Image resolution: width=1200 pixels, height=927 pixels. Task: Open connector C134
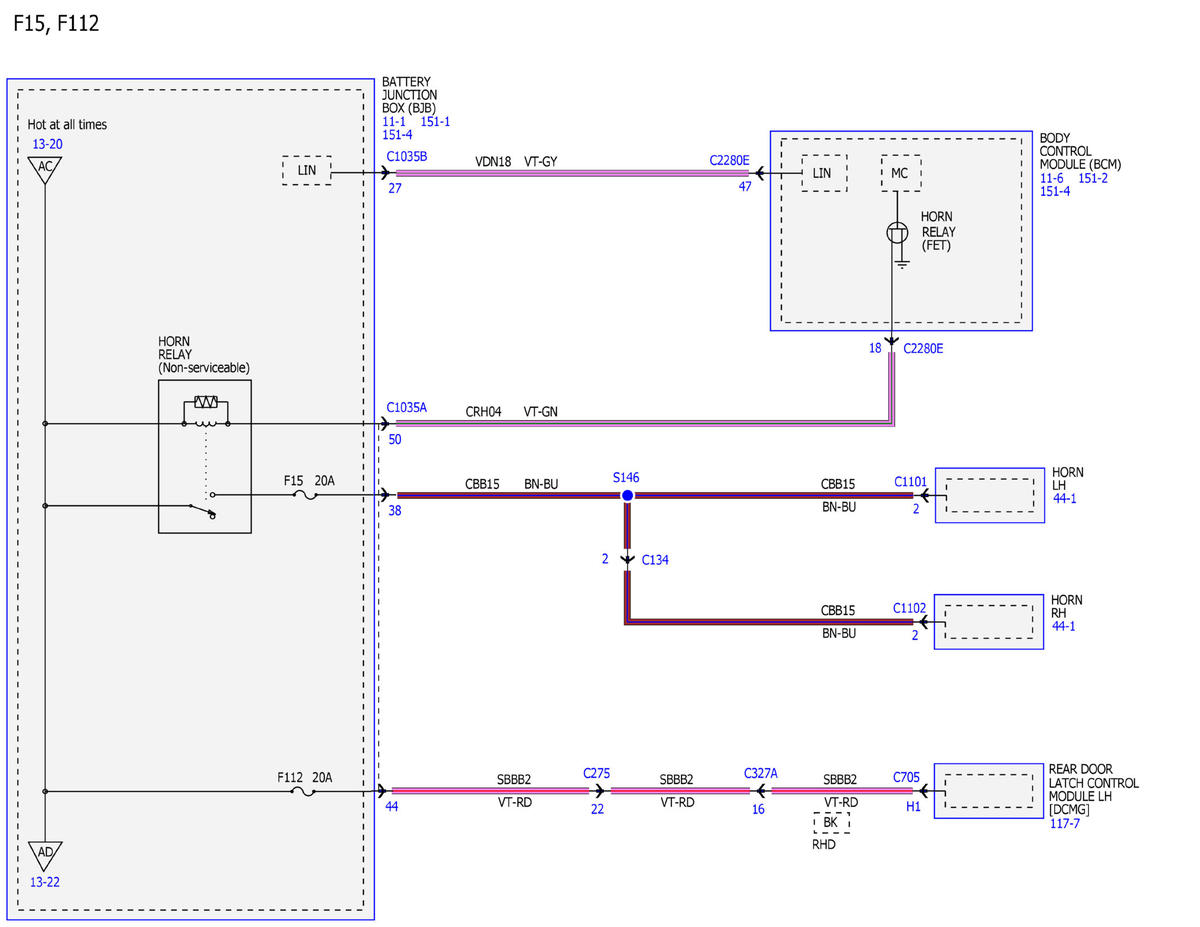(655, 560)
